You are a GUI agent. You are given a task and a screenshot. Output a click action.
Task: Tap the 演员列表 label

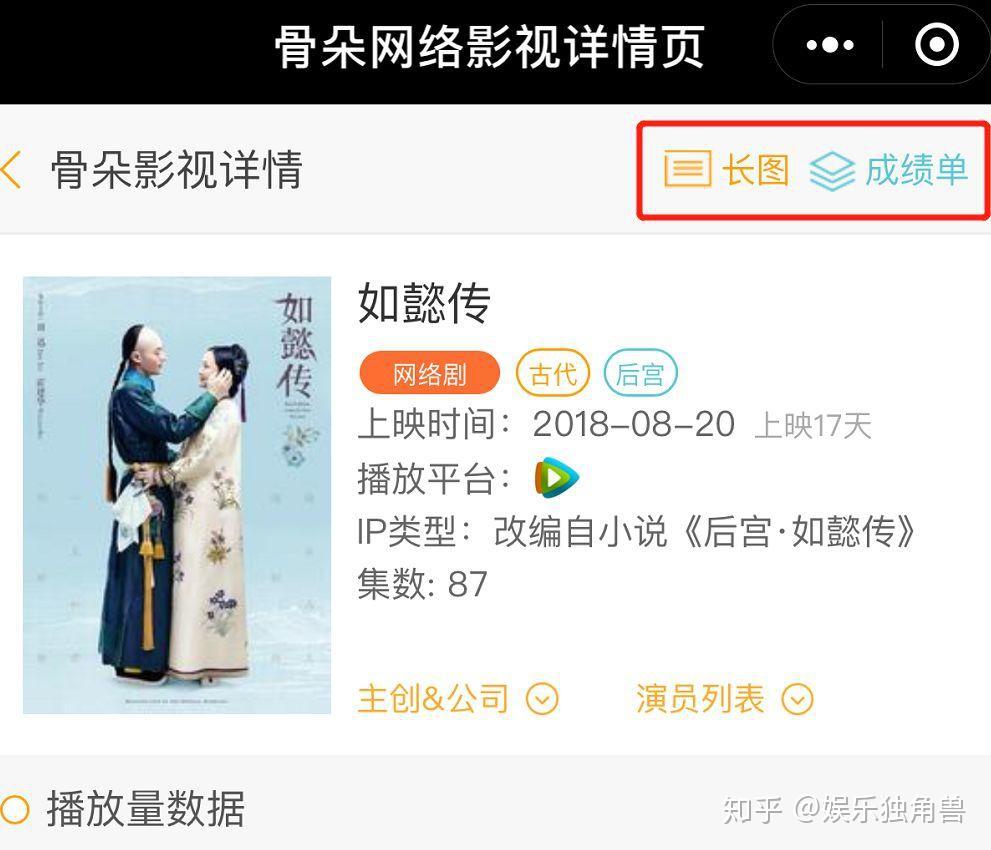700,699
